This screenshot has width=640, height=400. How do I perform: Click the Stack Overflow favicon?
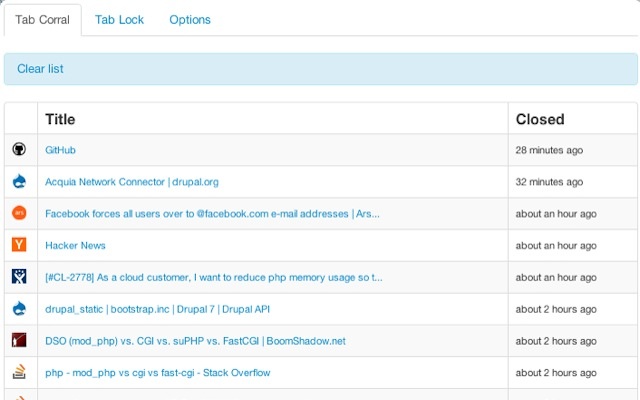[x=19, y=373]
